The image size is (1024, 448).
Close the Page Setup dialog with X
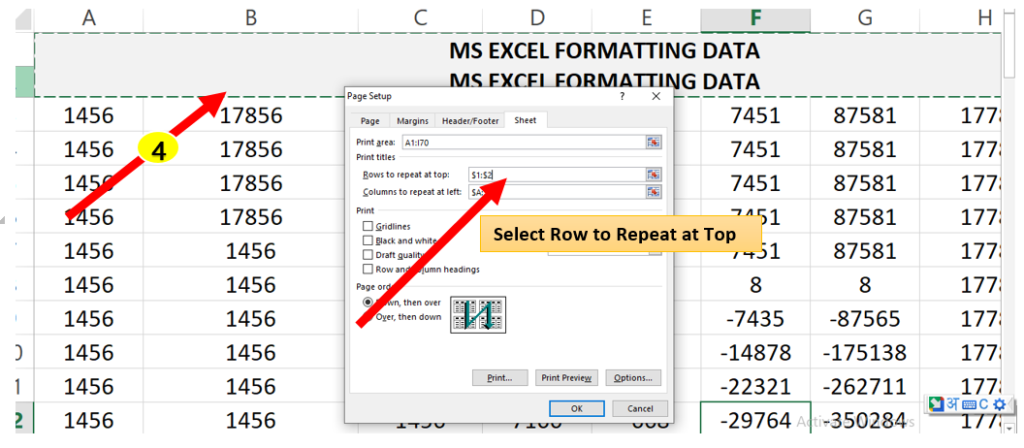(656, 96)
